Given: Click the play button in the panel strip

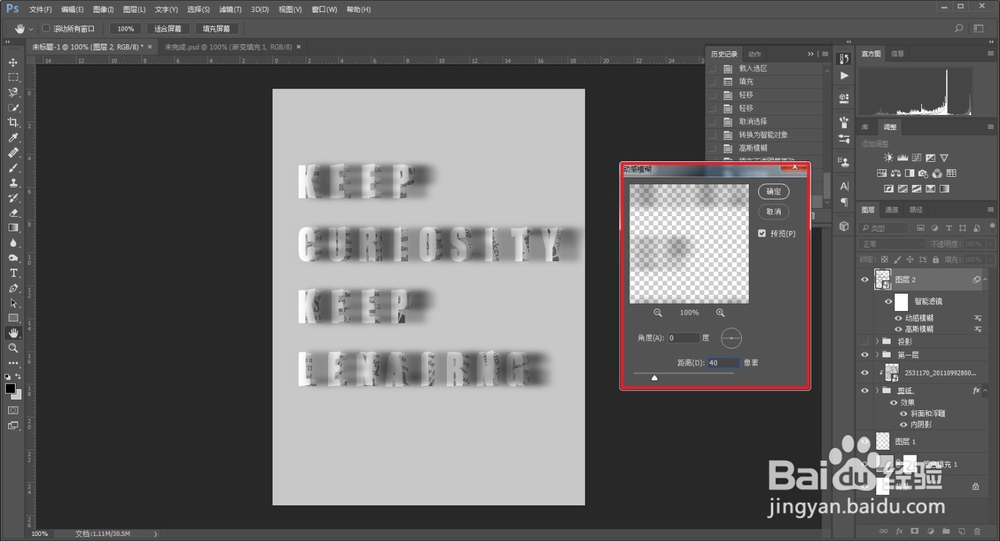Looking at the screenshot, I should pyautogui.click(x=844, y=76).
